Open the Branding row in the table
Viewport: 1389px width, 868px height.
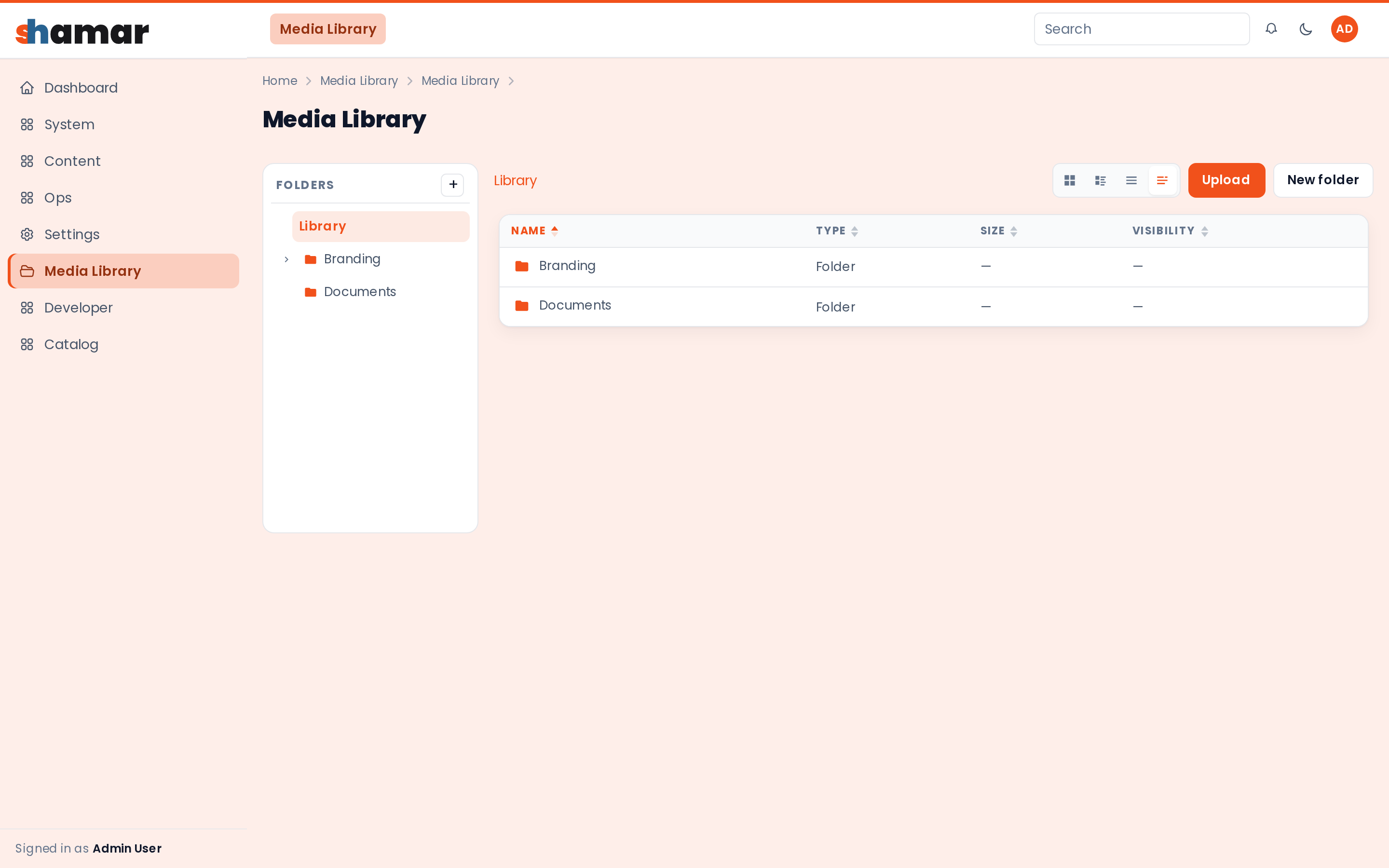pyautogui.click(x=933, y=267)
